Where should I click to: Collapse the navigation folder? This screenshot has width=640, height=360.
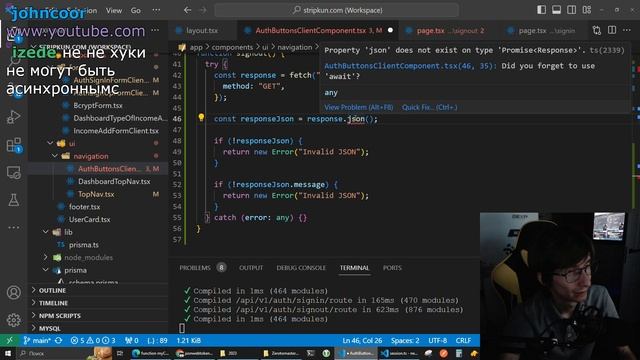[x=55, y=156]
